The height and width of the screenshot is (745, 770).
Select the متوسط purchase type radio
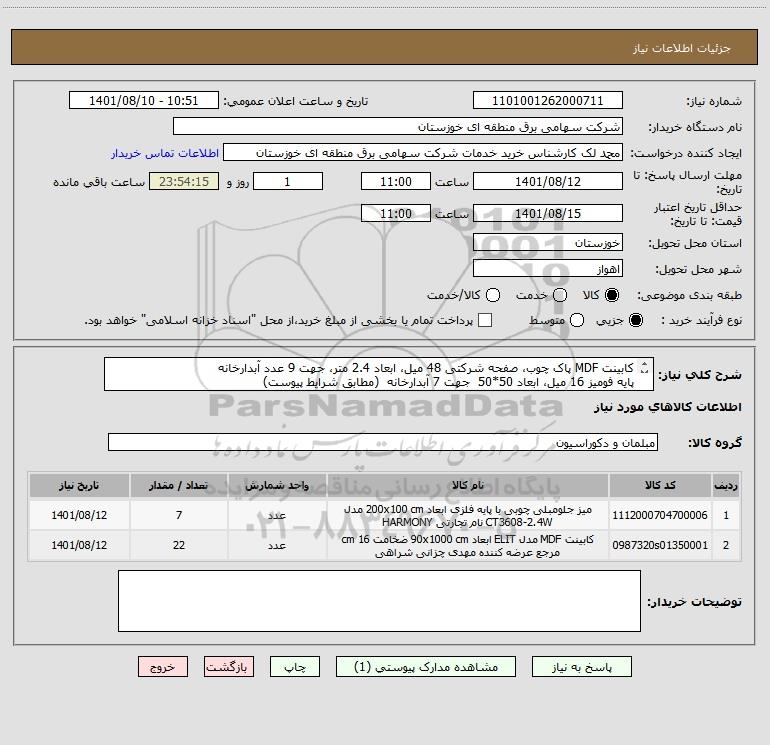coord(577,320)
